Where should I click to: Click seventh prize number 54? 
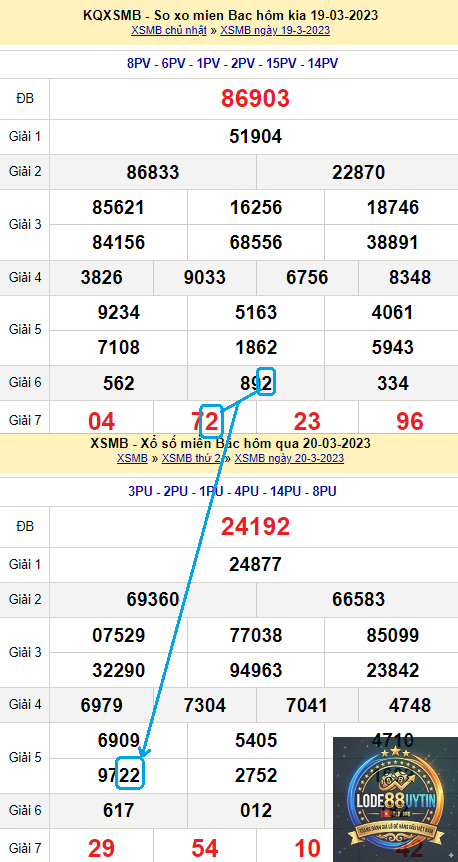point(205,849)
